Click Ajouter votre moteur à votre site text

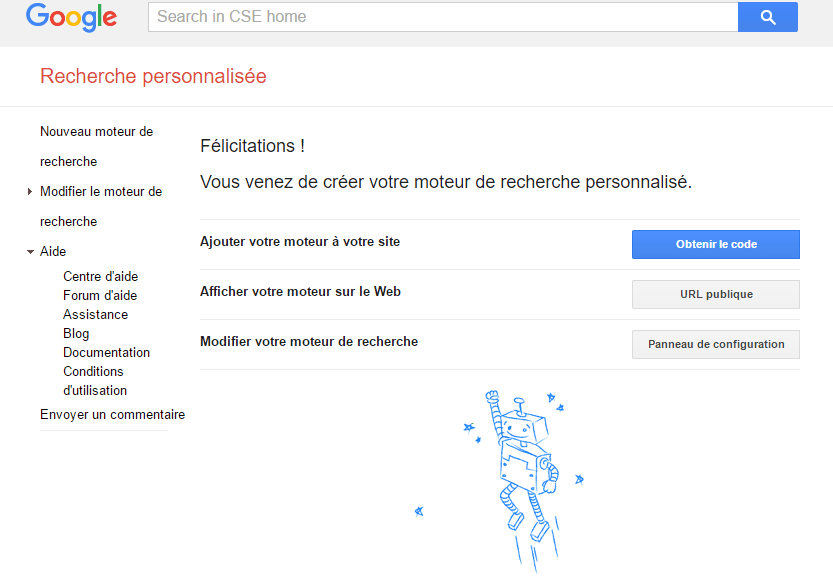click(x=300, y=242)
